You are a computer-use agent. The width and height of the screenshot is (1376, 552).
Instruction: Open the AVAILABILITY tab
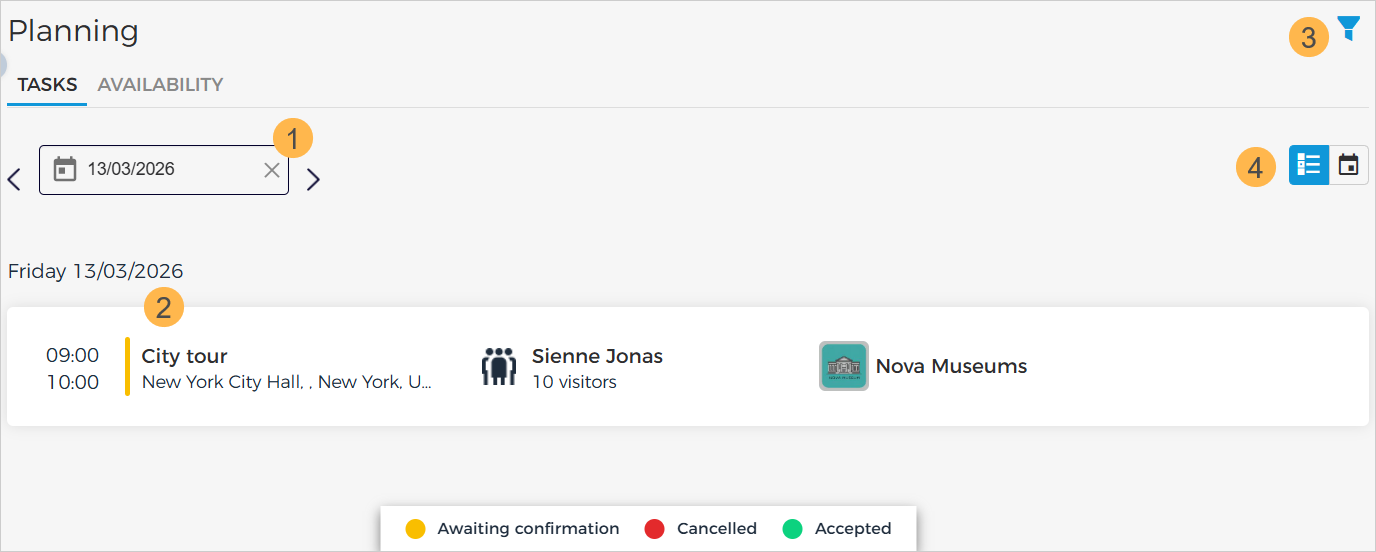pos(160,85)
